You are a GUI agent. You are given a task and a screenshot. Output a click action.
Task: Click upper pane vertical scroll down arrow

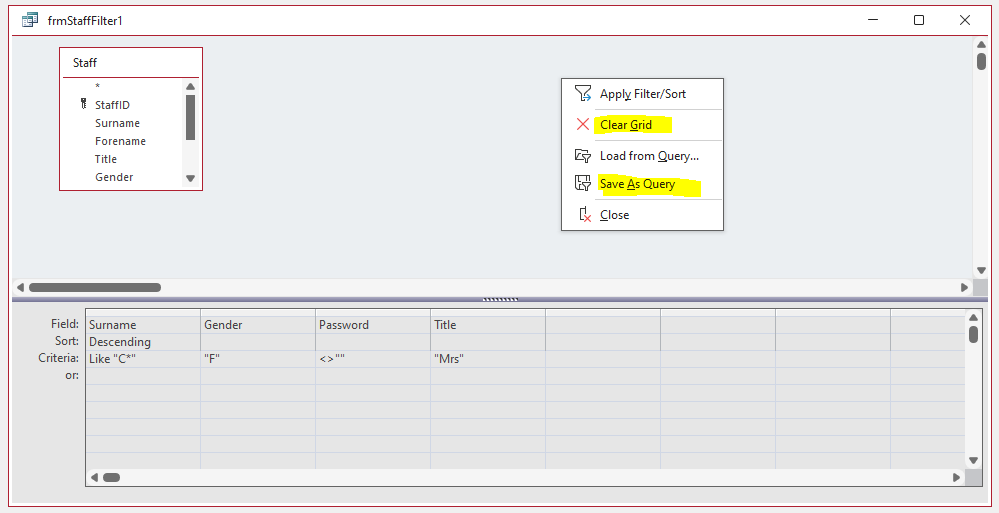[x=981, y=270]
